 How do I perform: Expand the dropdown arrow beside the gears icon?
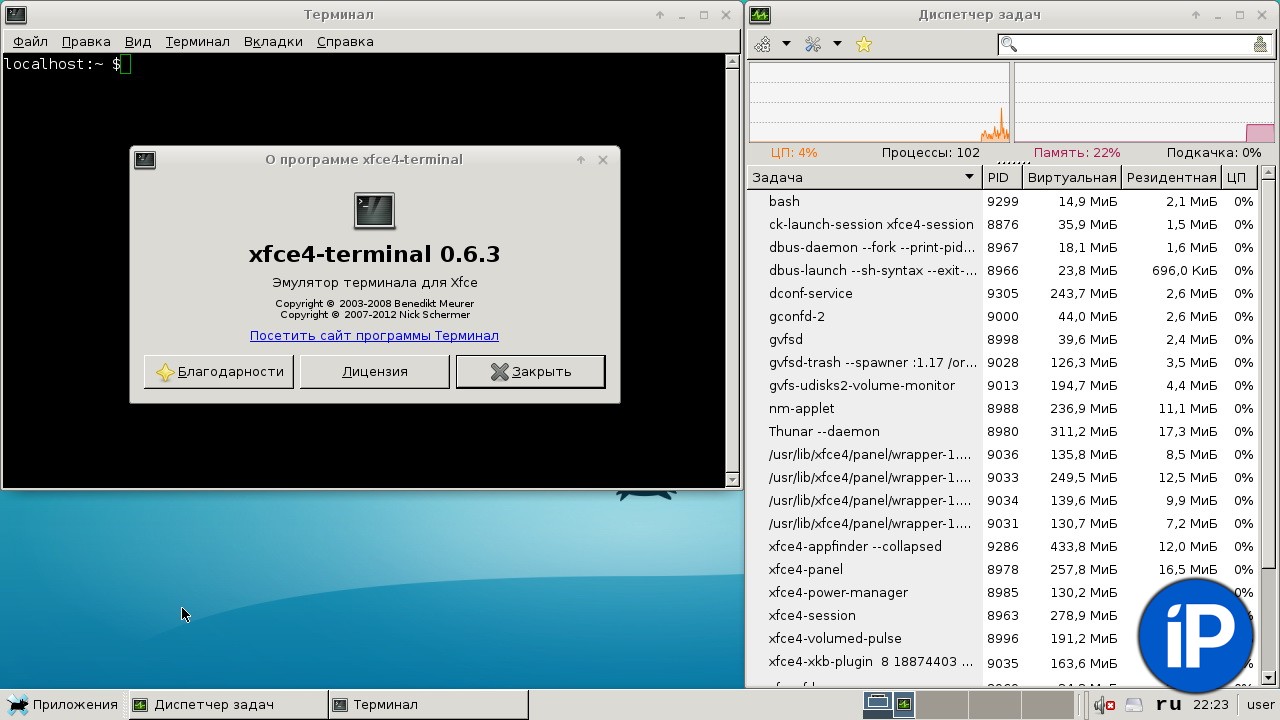(x=786, y=44)
